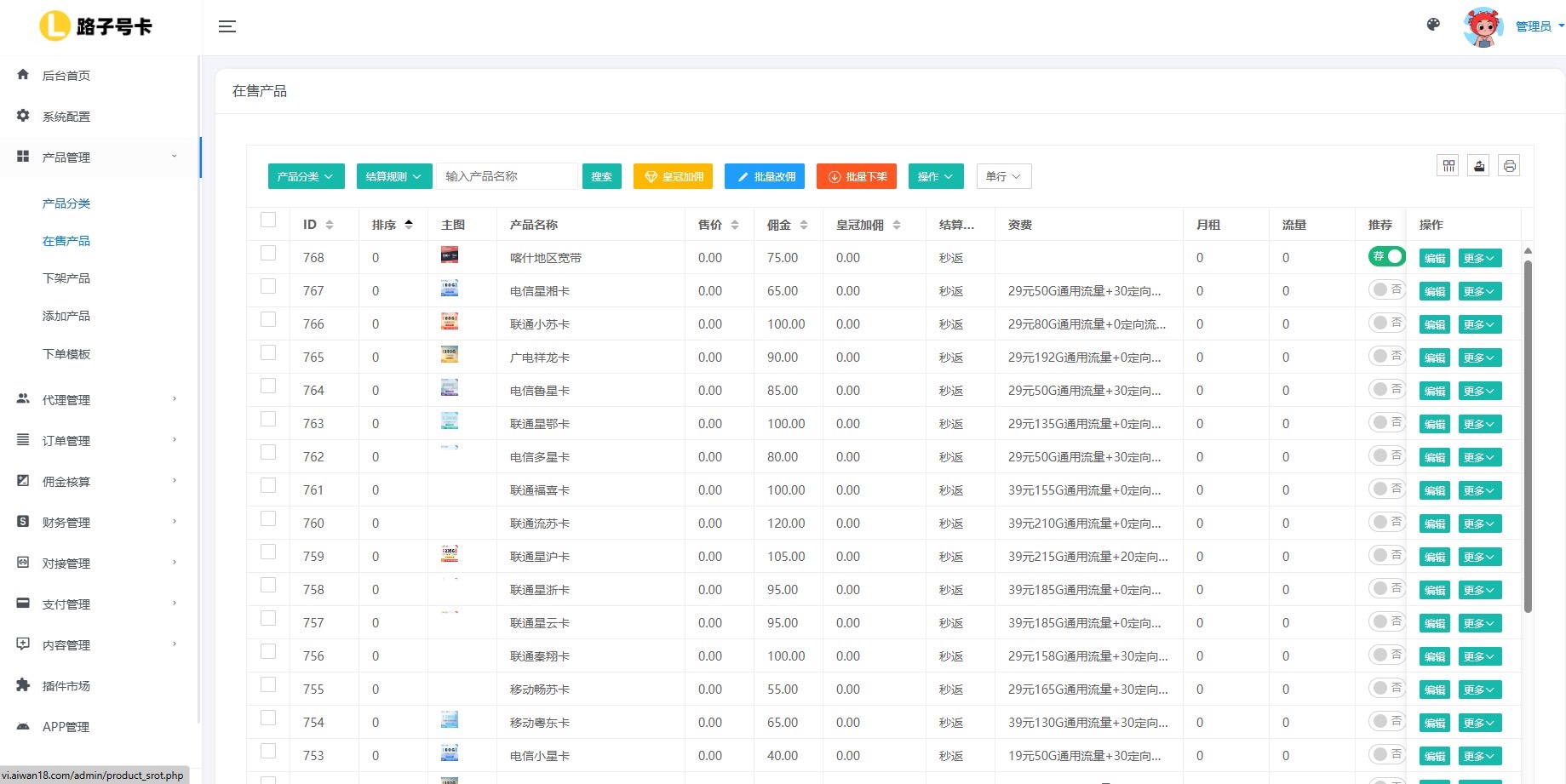Collapse sidebar with hamburger menu icon

(x=227, y=26)
